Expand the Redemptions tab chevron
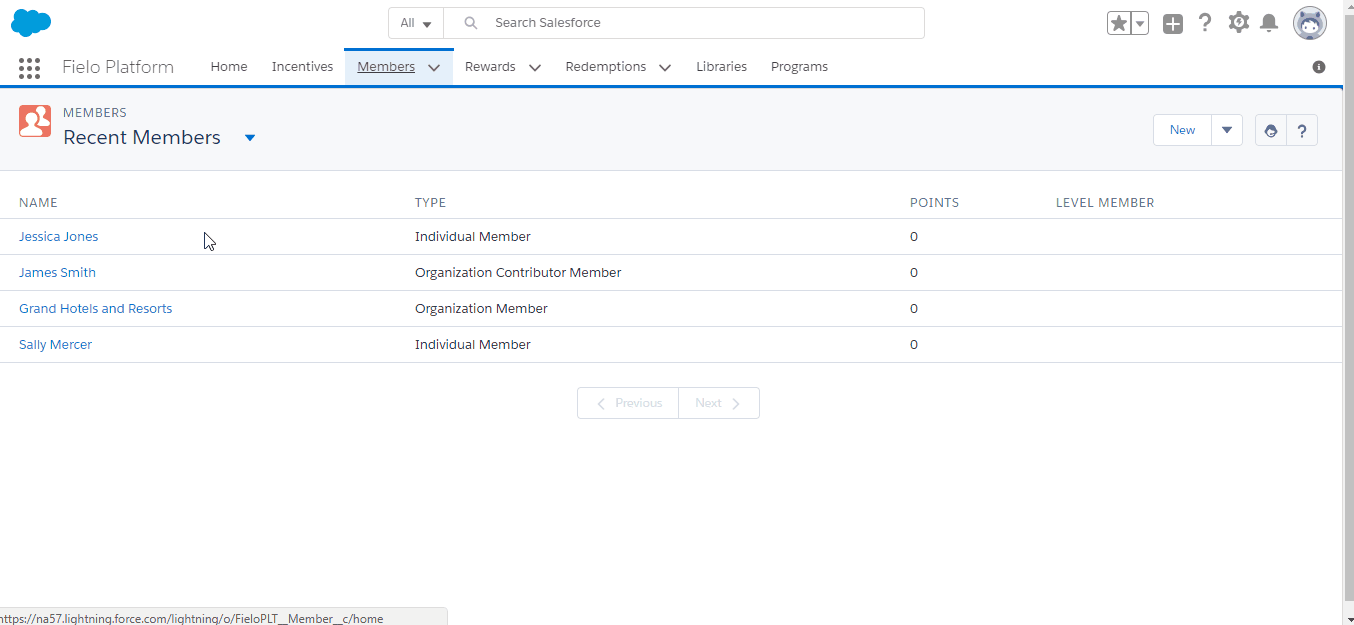 (665, 67)
